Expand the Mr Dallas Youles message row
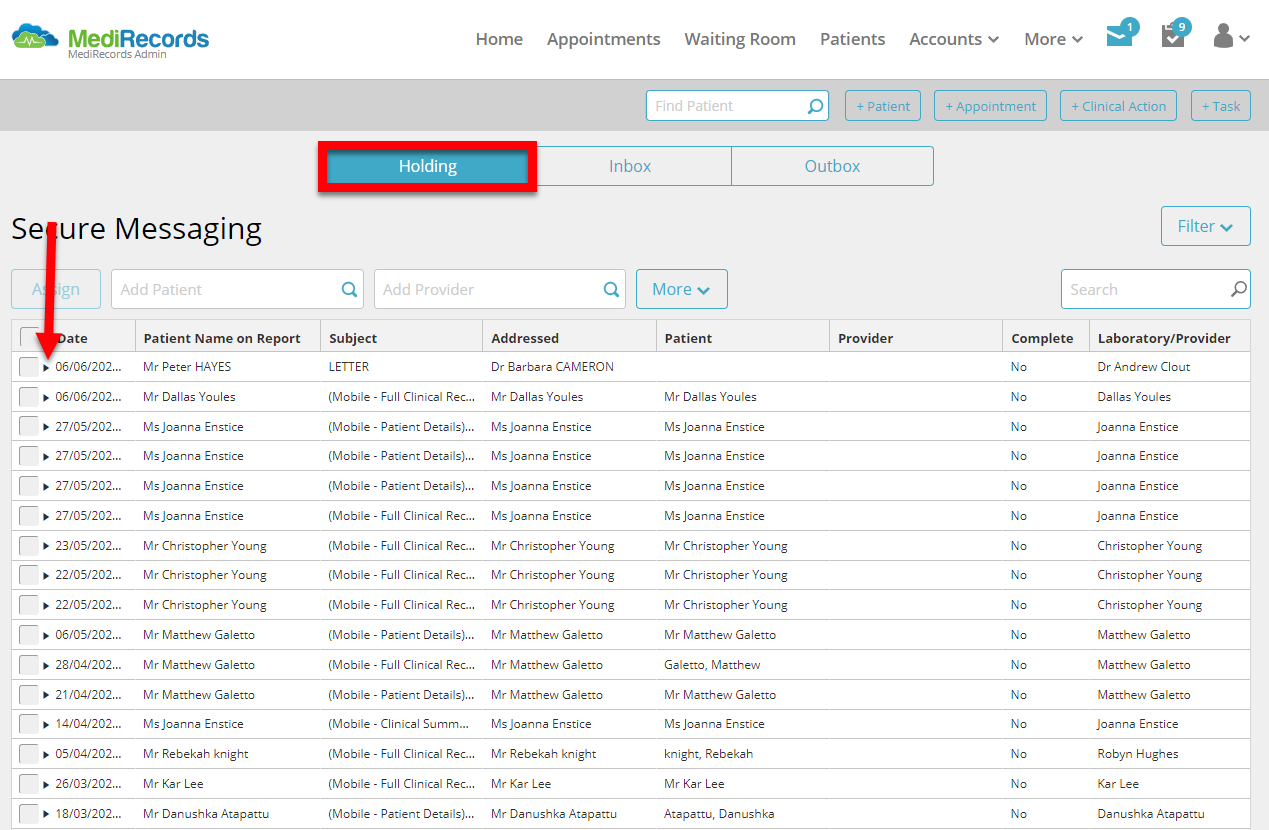Viewport: 1269px width, 830px height. 46,398
